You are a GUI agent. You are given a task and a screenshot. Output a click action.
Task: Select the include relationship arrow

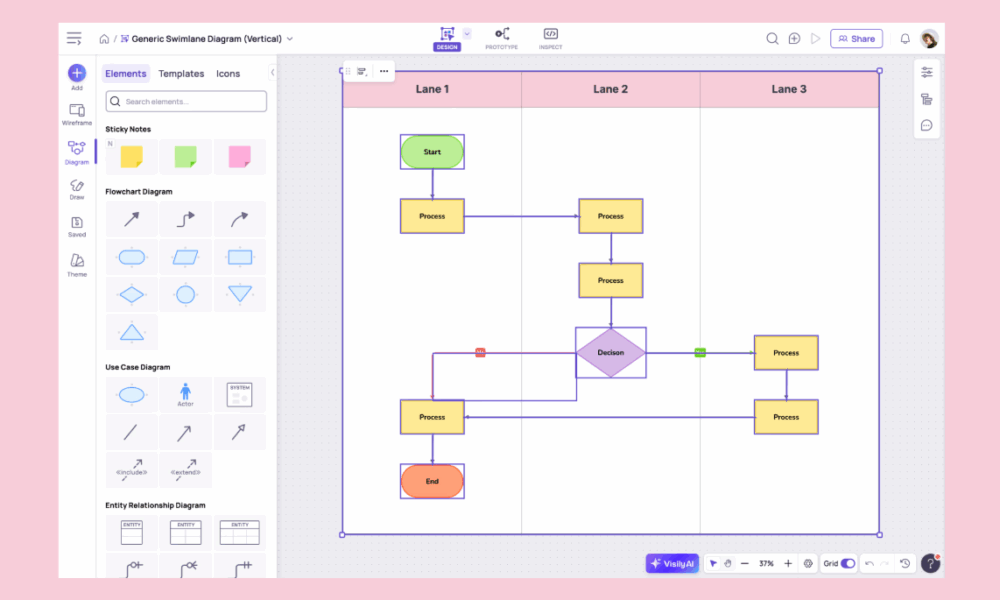(x=131, y=470)
